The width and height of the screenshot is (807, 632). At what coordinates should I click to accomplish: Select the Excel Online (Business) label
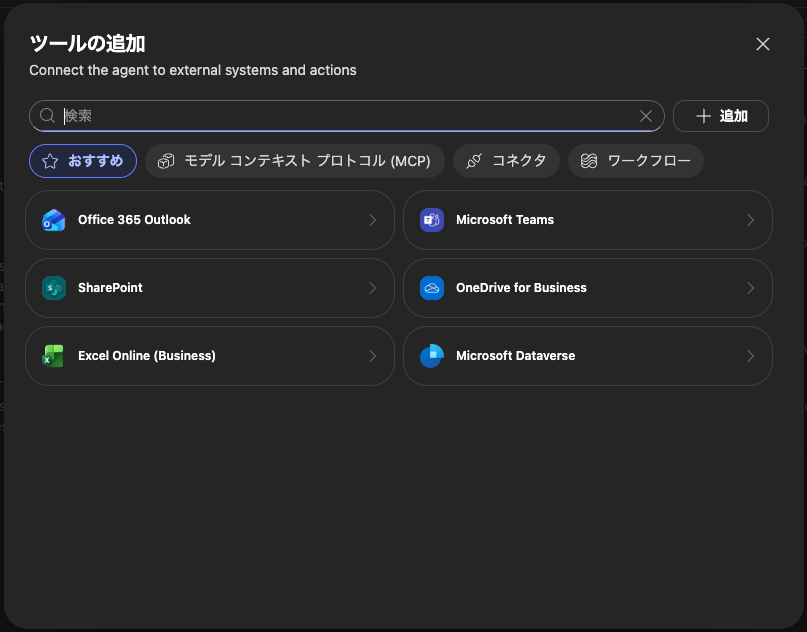[147, 356]
